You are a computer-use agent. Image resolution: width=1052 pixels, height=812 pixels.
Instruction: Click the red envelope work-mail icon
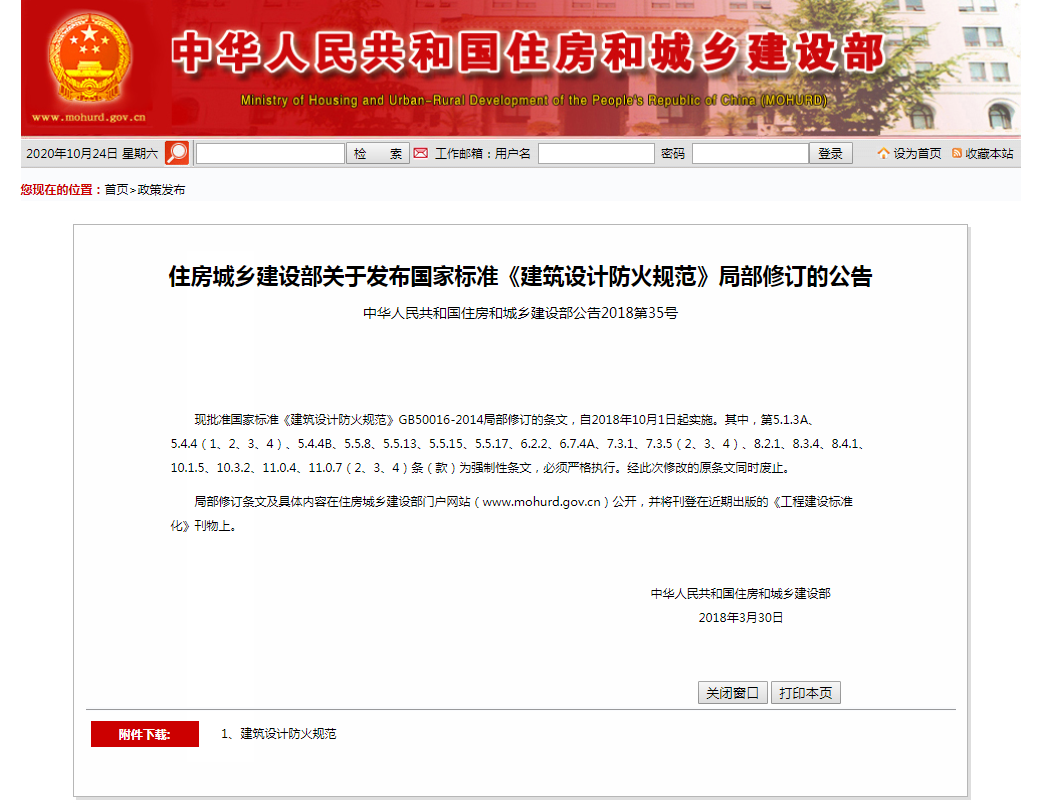421,153
